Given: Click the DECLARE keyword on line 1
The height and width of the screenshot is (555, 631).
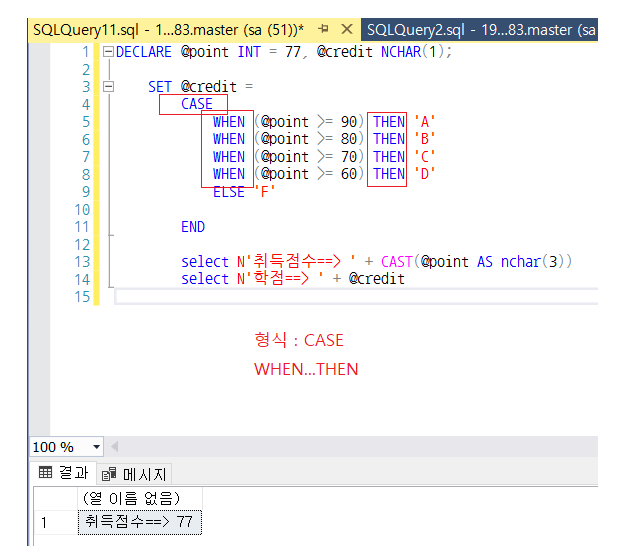Looking at the screenshot, I should coord(144,52).
